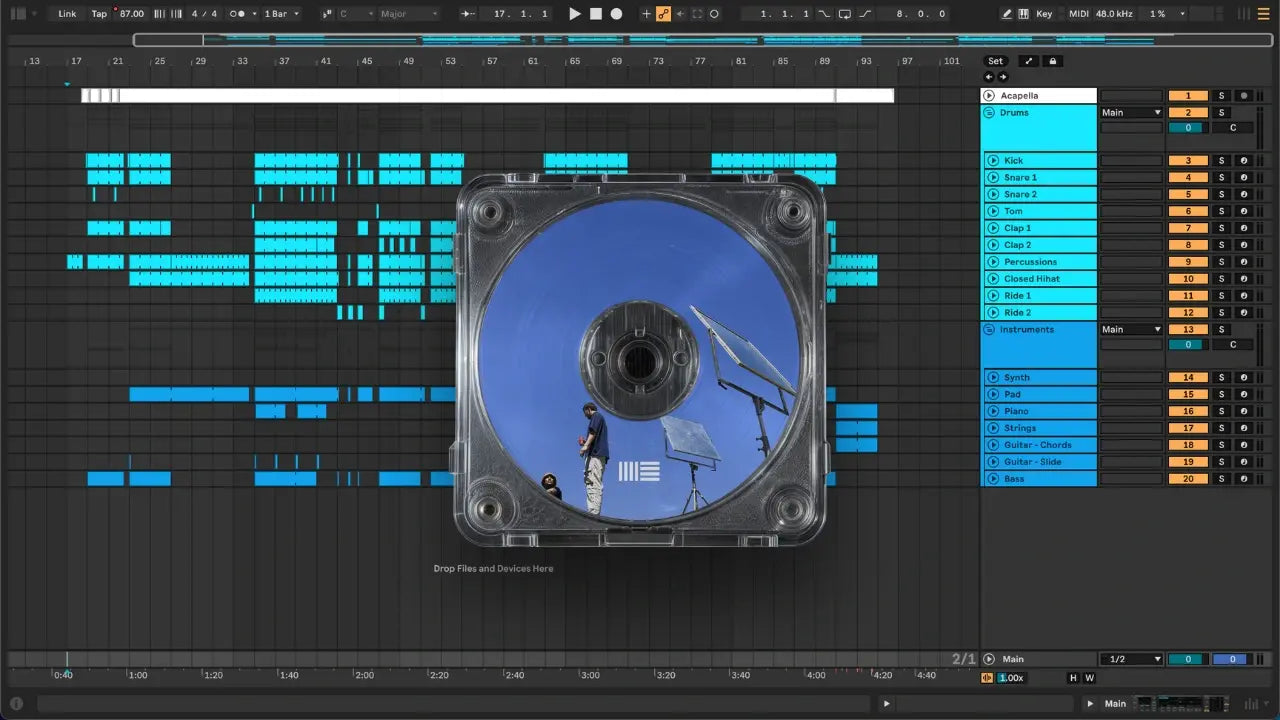Click the lock envelopes icon
The height and width of the screenshot is (720, 1280).
point(1052,61)
